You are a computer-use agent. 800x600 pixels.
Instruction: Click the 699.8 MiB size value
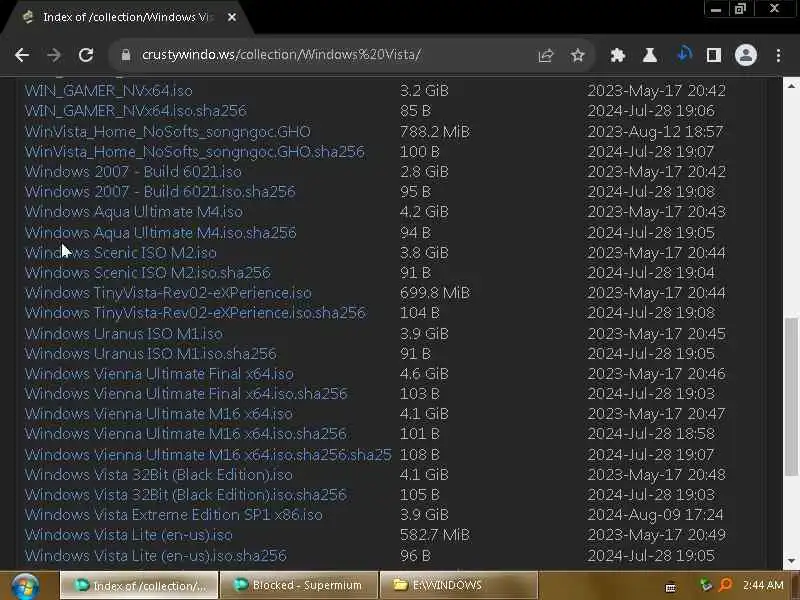click(435, 293)
